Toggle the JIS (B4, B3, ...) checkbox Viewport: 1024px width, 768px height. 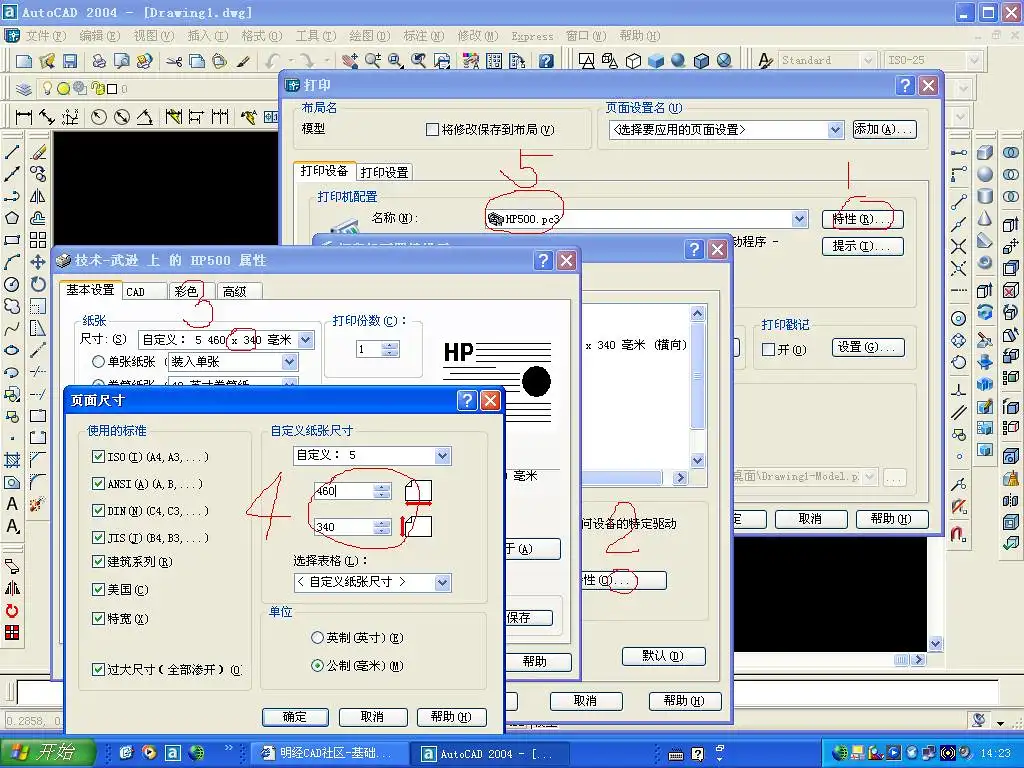point(99,537)
